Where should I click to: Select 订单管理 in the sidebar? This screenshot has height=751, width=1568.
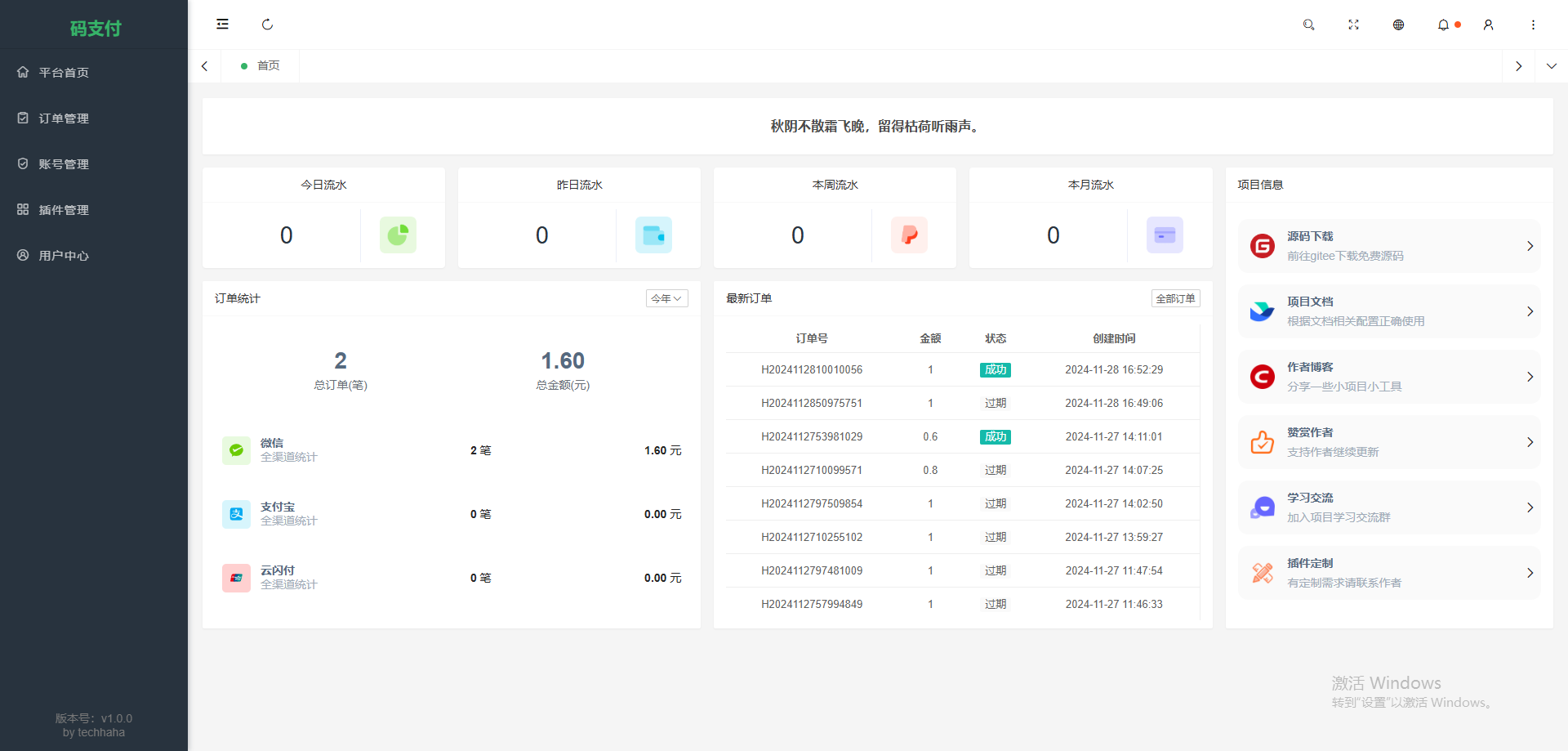pos(62,118)
